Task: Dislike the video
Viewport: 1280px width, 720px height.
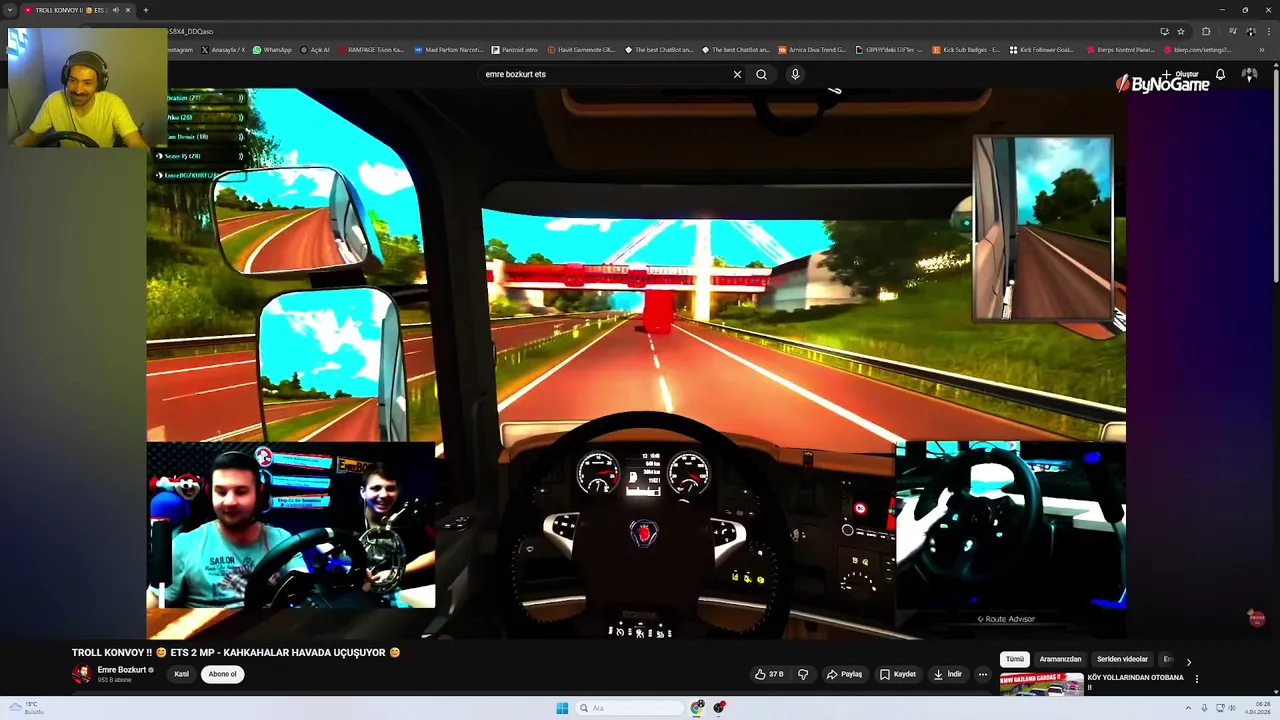Action: coord(802,674)
